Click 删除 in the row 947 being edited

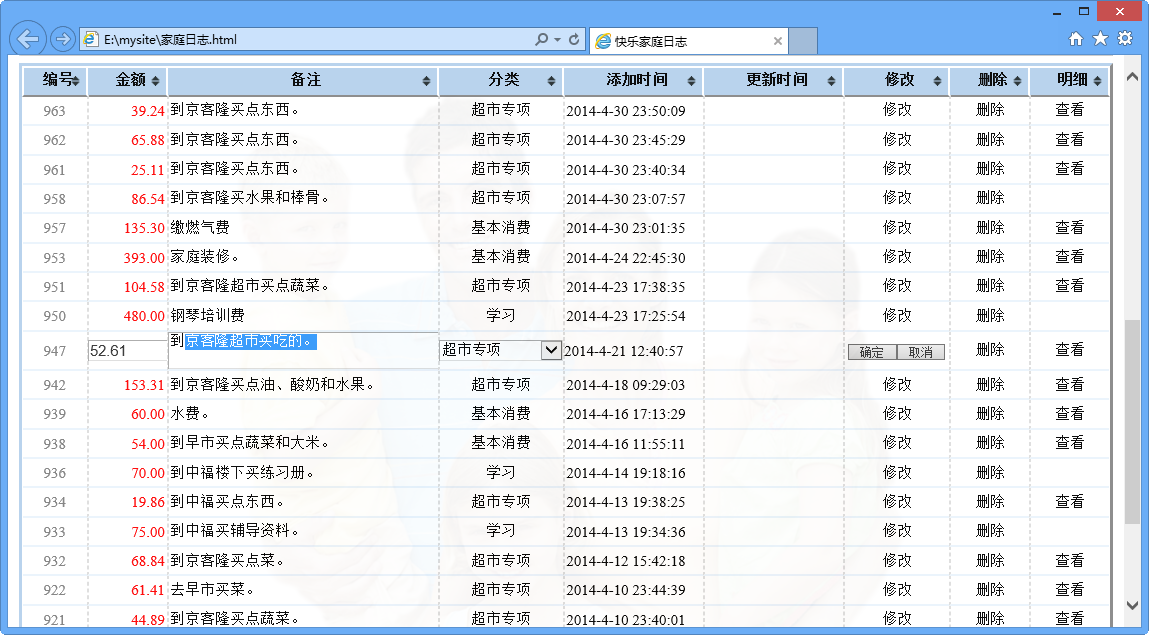click(x=990, y=350)
